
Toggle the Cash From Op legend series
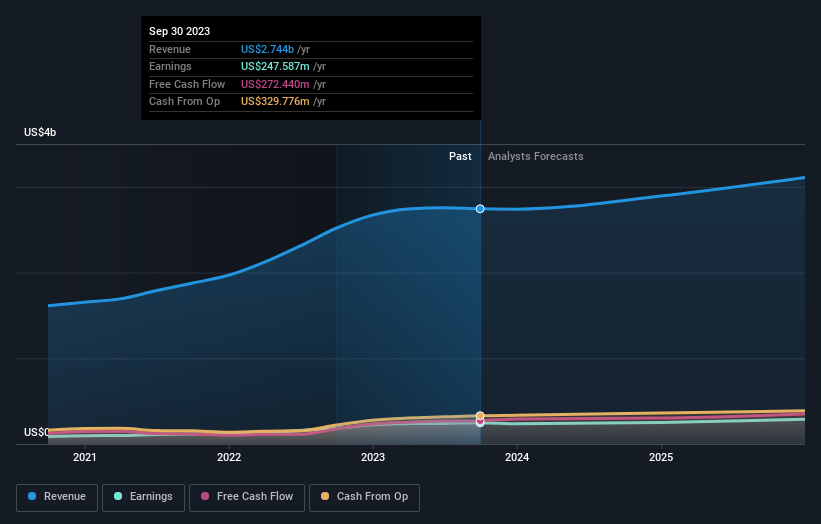coord(364,497)
